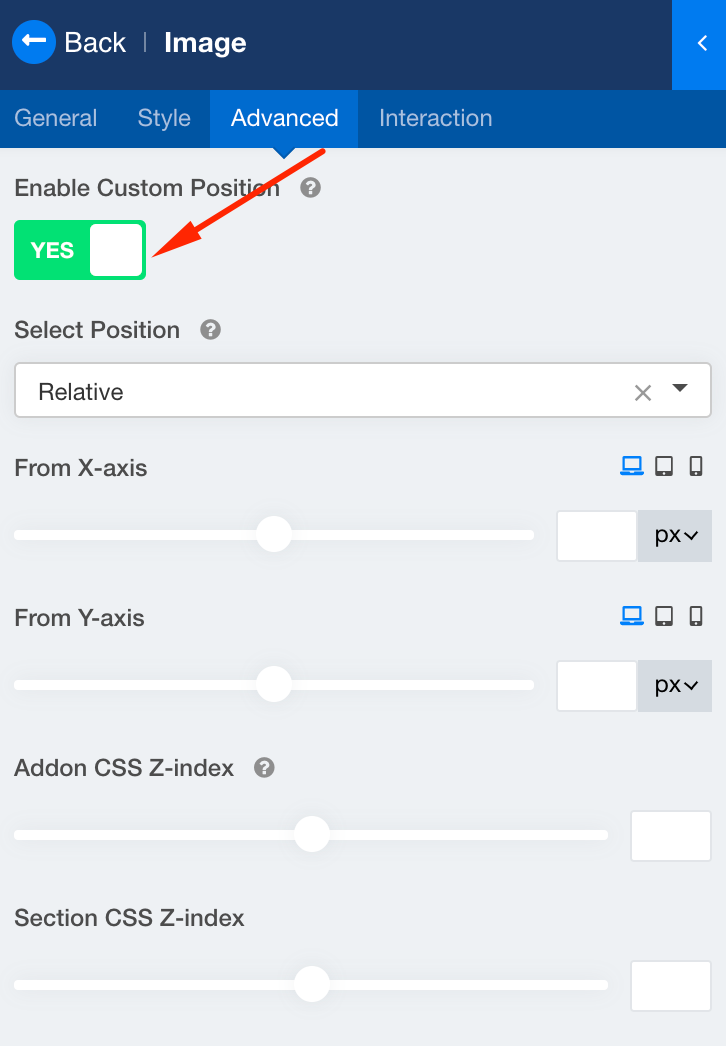
Task: Open px unit dropdown for Y-axis
Action: tap(676, 685)
